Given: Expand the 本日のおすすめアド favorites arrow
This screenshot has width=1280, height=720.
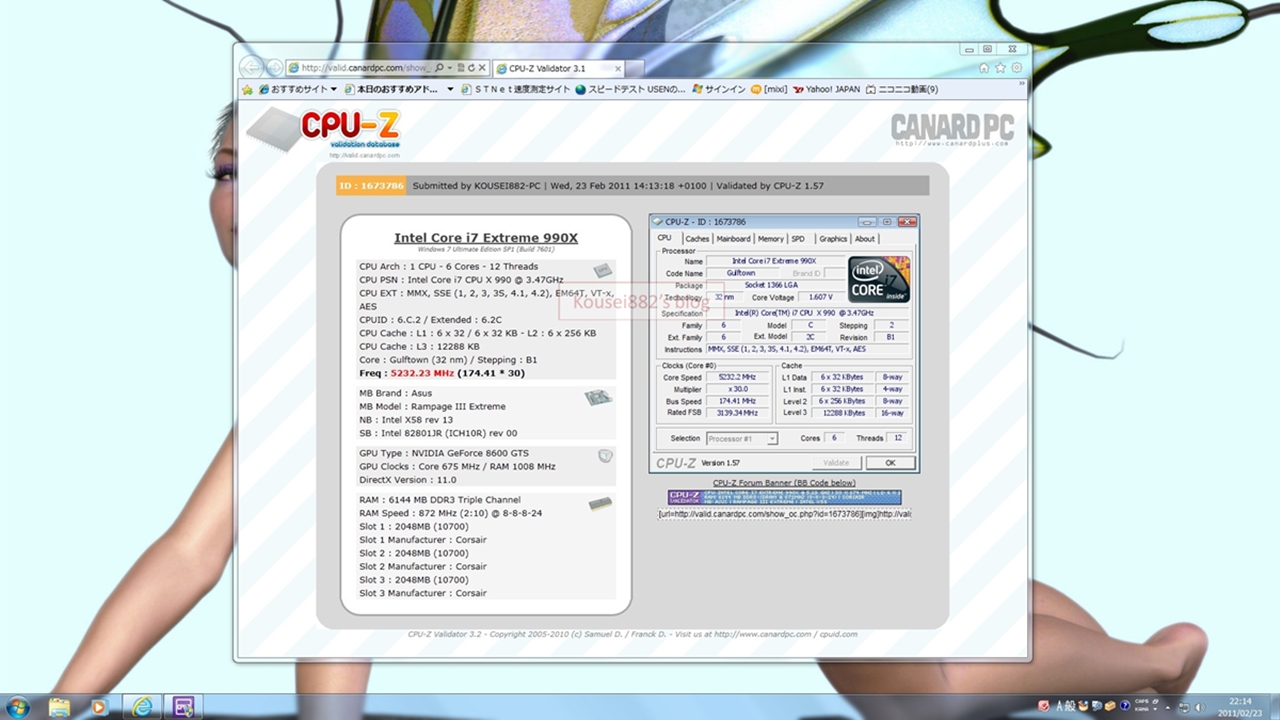Looking at the screenshot, I should [x=450, y=89].
